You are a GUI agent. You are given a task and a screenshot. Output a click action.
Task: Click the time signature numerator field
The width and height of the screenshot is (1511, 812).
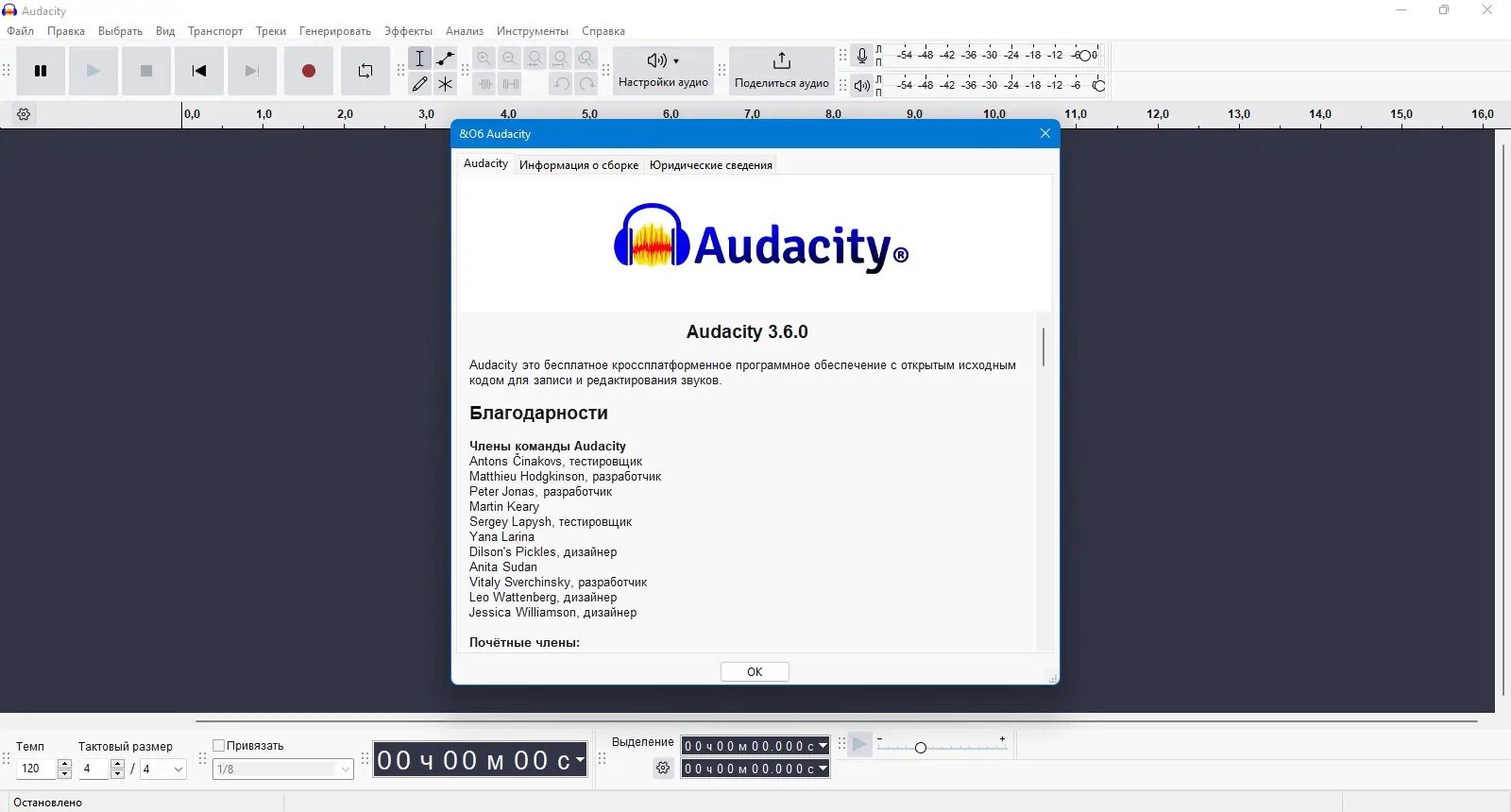95,769
